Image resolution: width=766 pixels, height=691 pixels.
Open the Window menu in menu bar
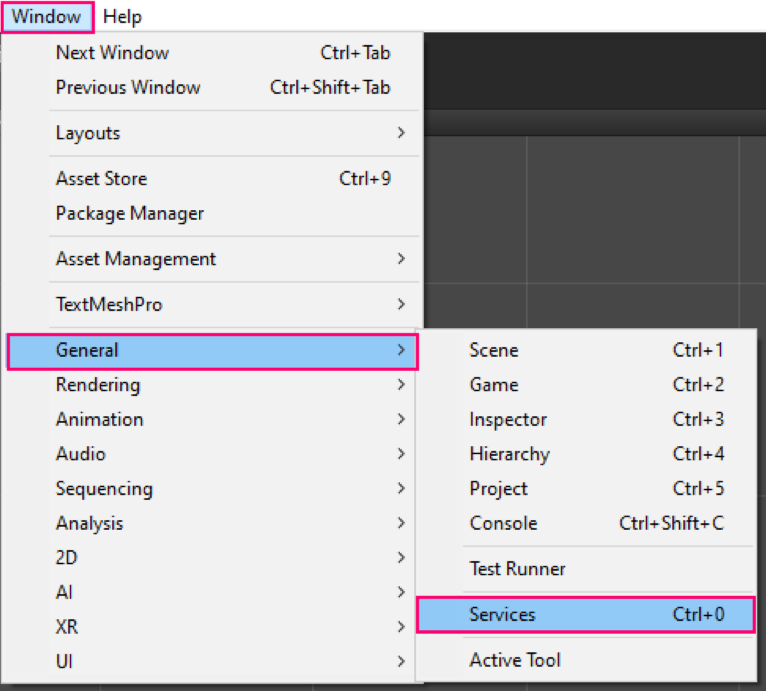(47, 17)
